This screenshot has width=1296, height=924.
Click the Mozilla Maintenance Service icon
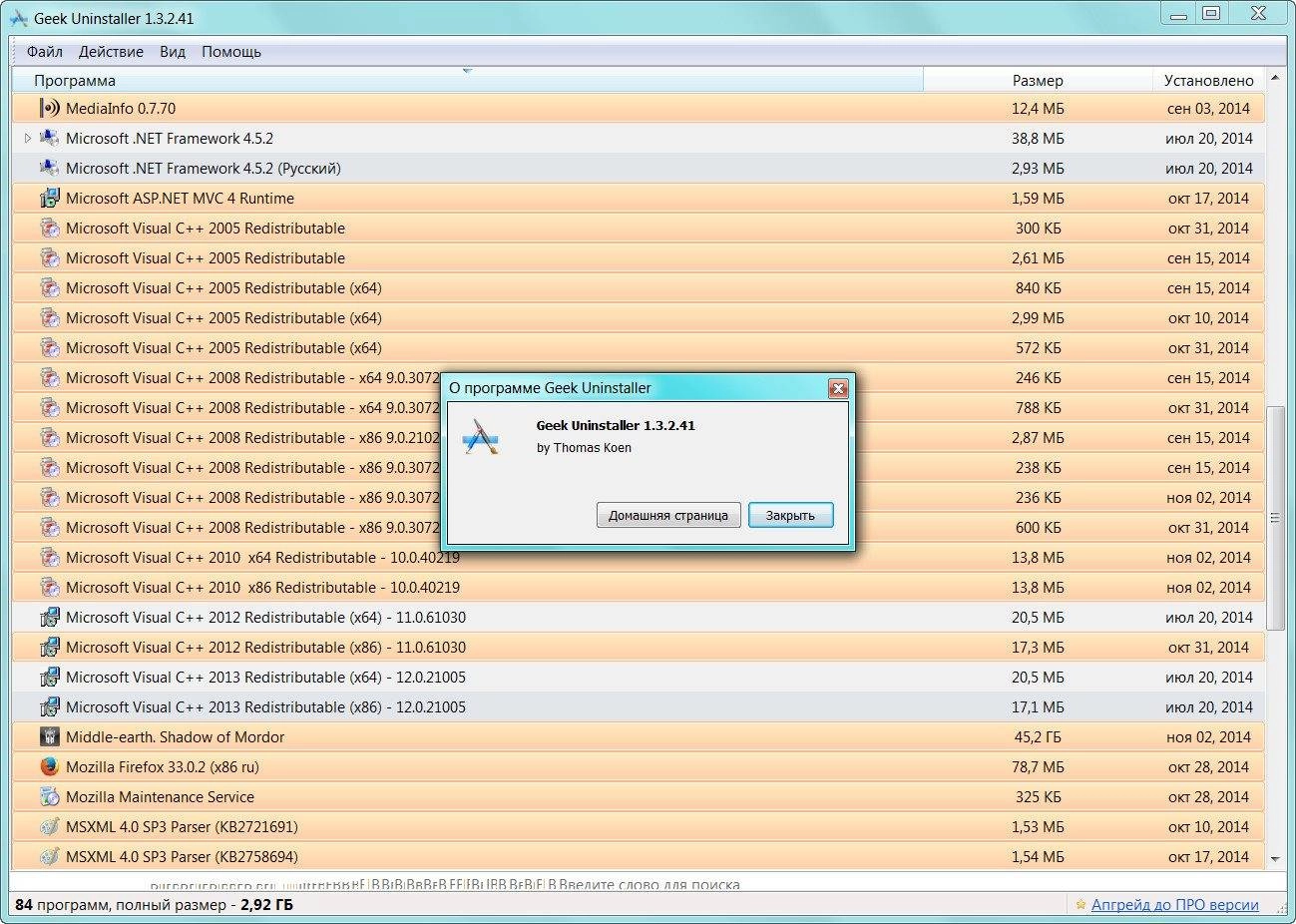pos(49,796)
